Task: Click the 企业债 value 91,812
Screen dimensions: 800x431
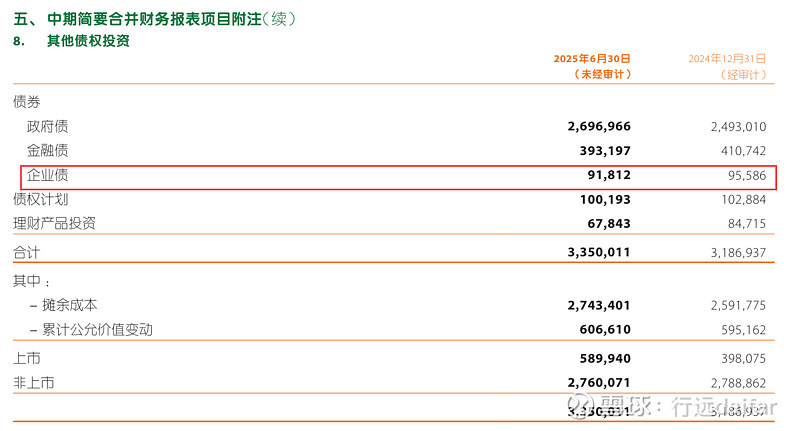Action: pyautogui.click(x=609, y=175)
